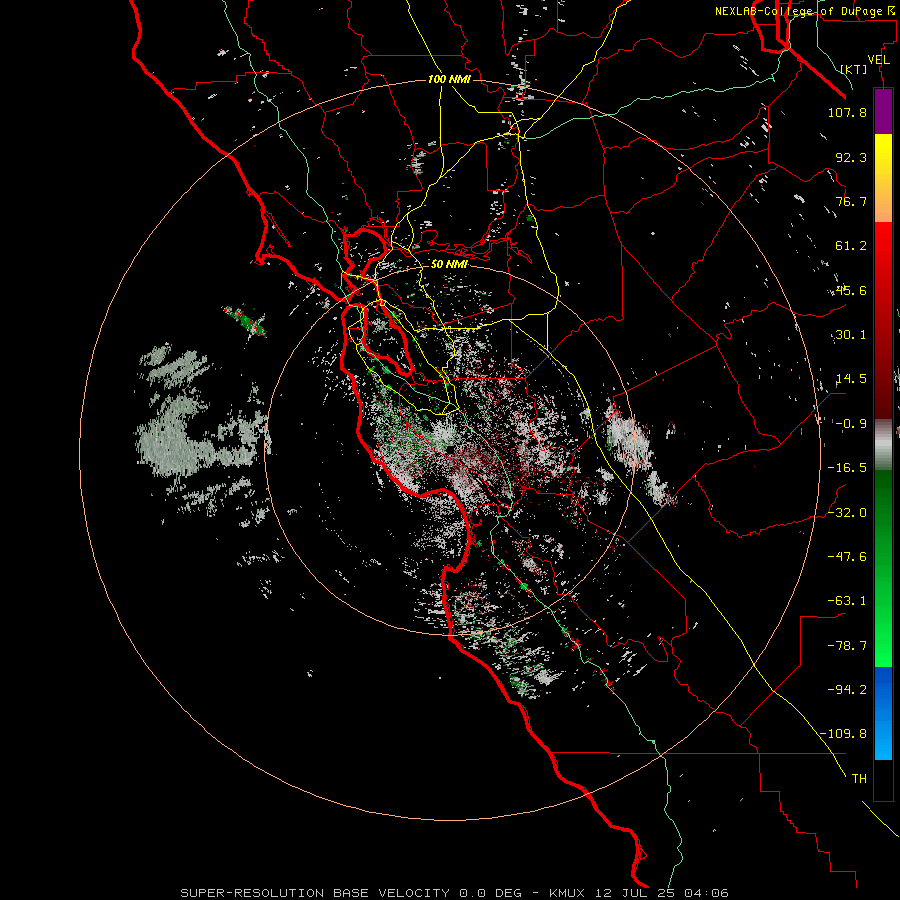The height and width of the screenshot is (900, 900).
Task: Click the KMUX station identifier
Action: click(x=568, y=893)
